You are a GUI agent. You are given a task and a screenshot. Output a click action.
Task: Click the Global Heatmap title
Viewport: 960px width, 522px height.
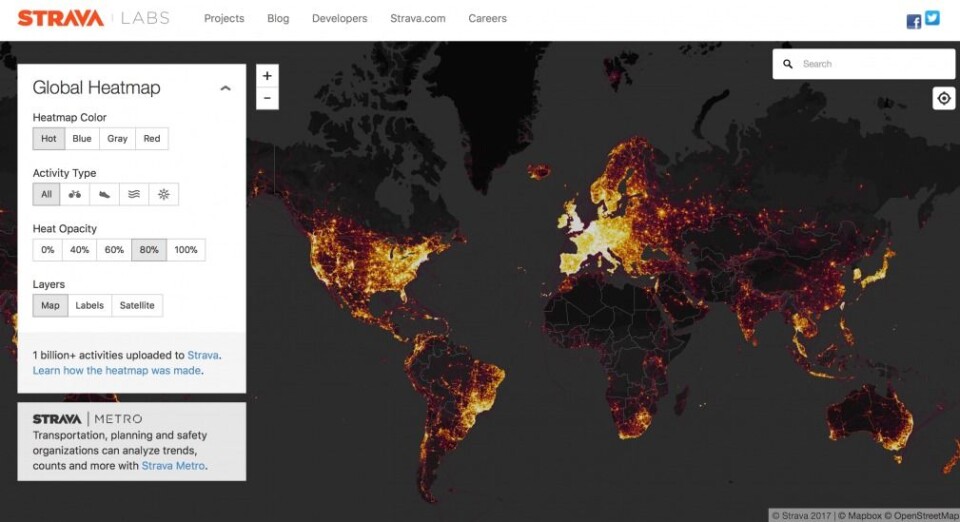96,88
